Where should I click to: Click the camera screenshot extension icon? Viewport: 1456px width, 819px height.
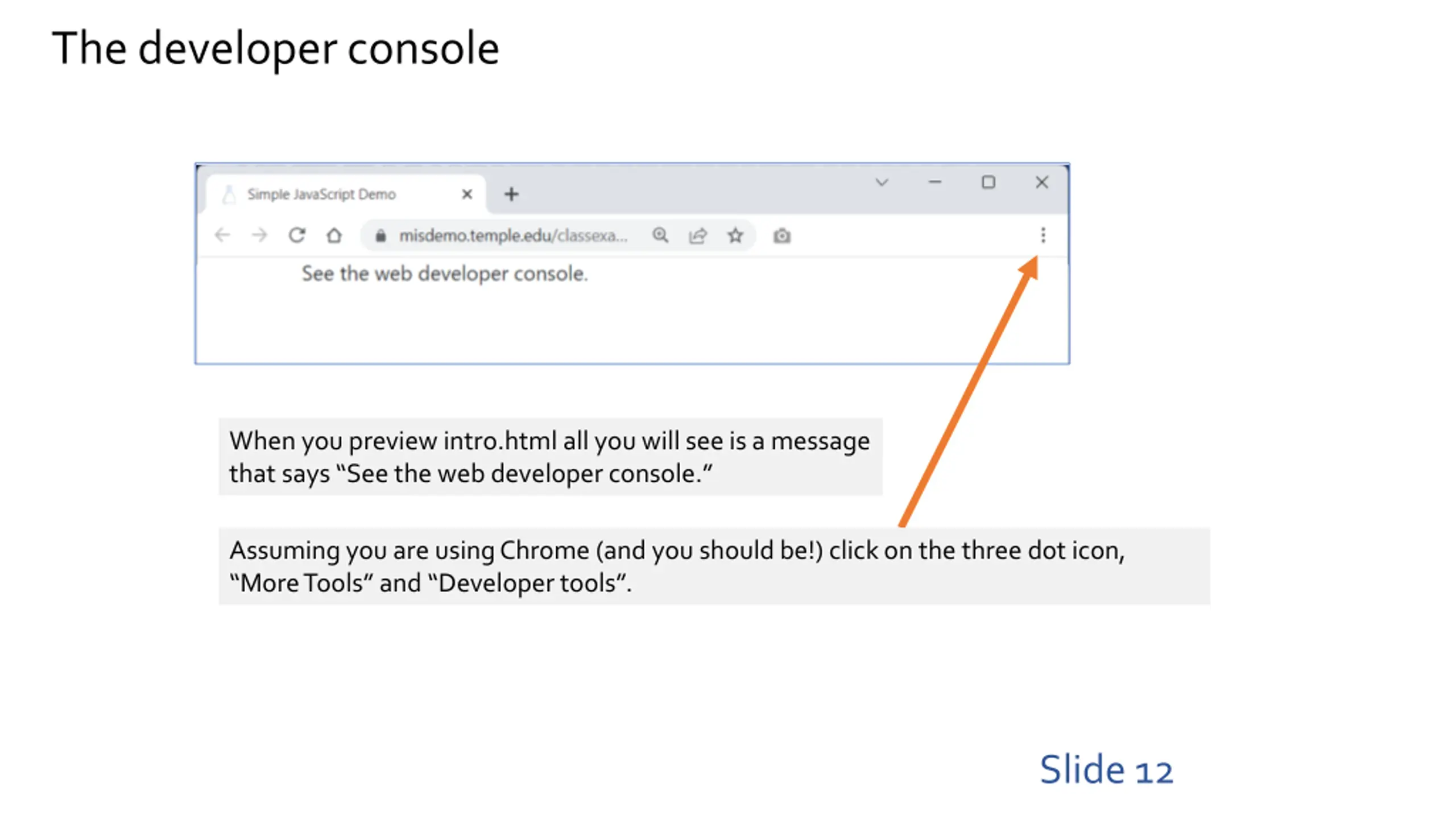[x=782, y=235]
